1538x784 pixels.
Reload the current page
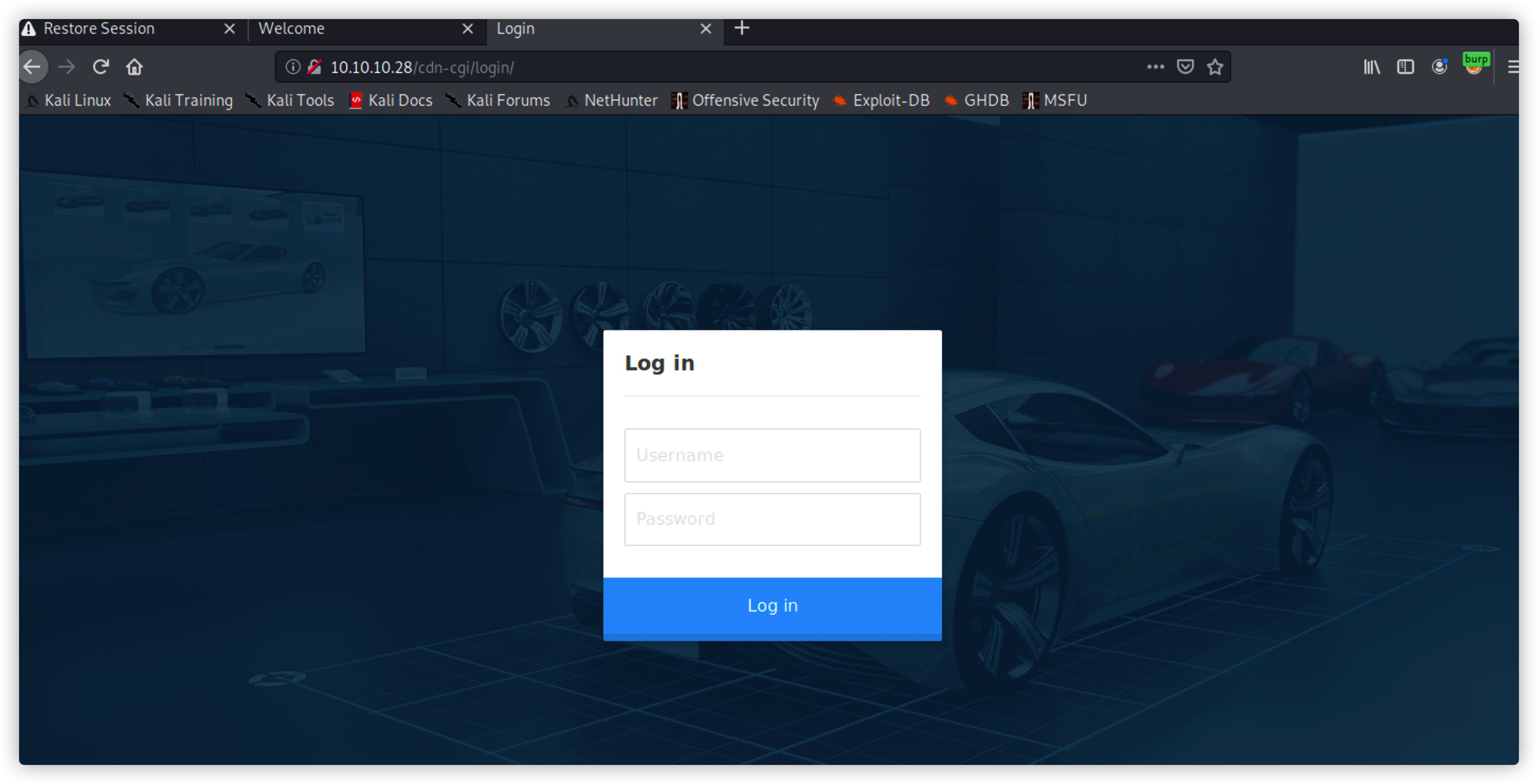pyautogui.click(x=101, y=67)
